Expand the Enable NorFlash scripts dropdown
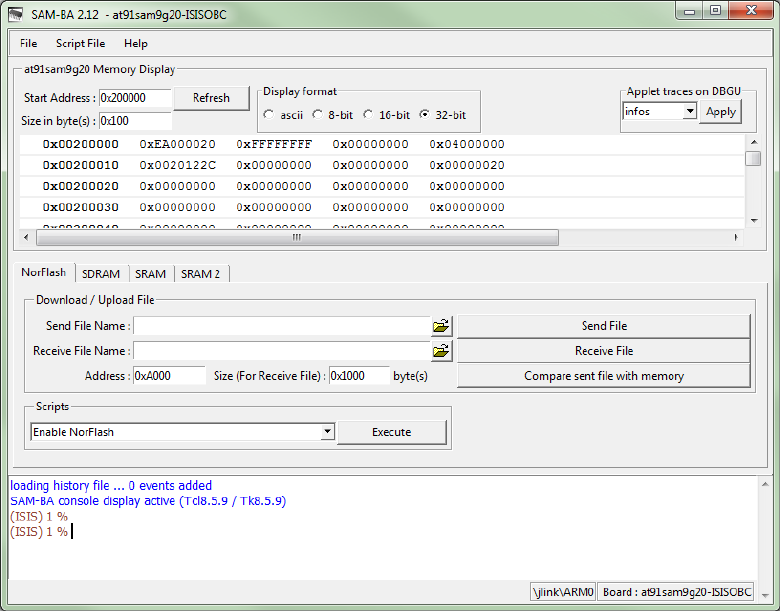The height and width of the screenshot is (611, 780). click(x=327, y=431)
